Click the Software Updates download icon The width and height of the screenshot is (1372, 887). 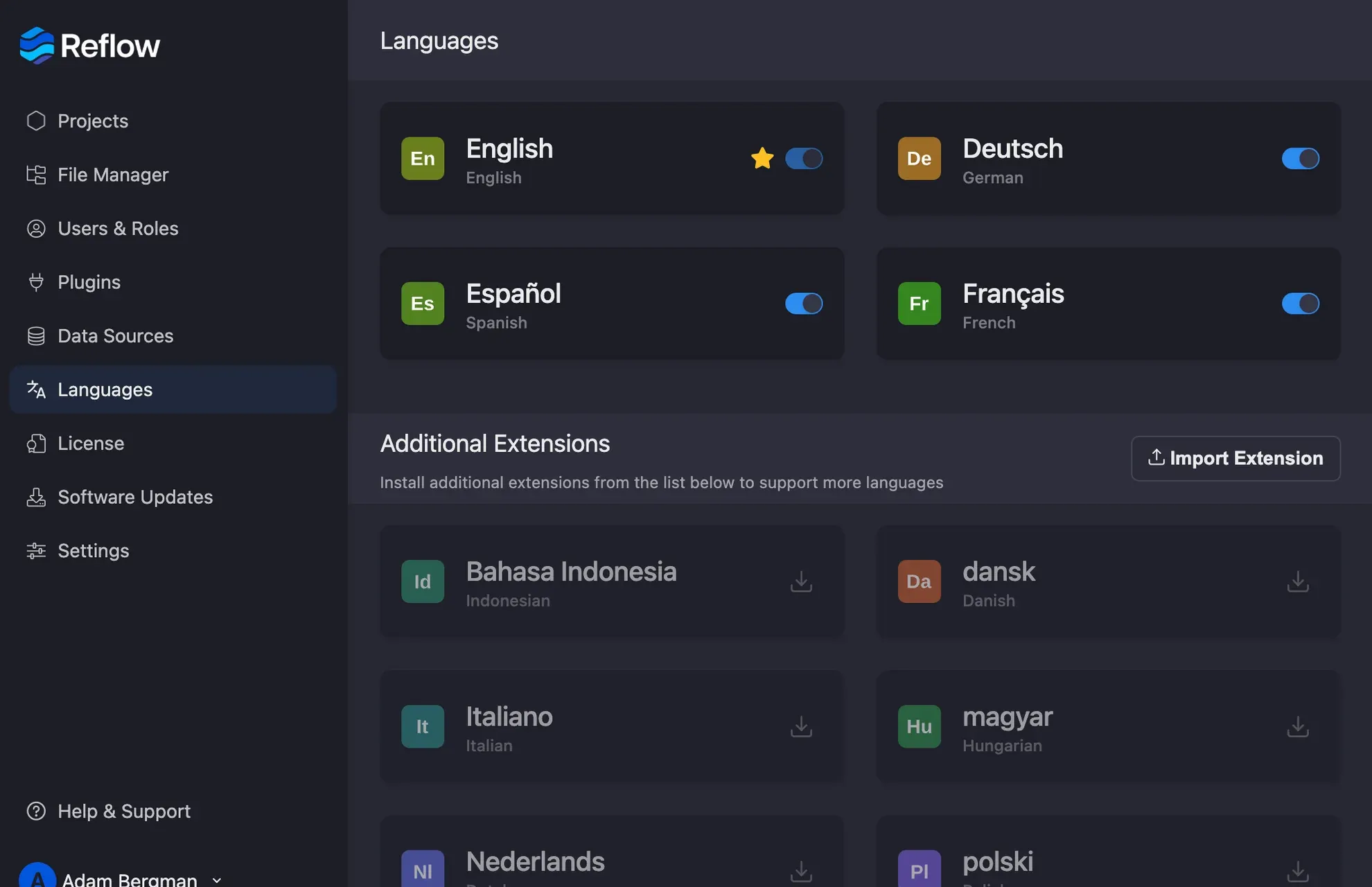pos(36,497)
